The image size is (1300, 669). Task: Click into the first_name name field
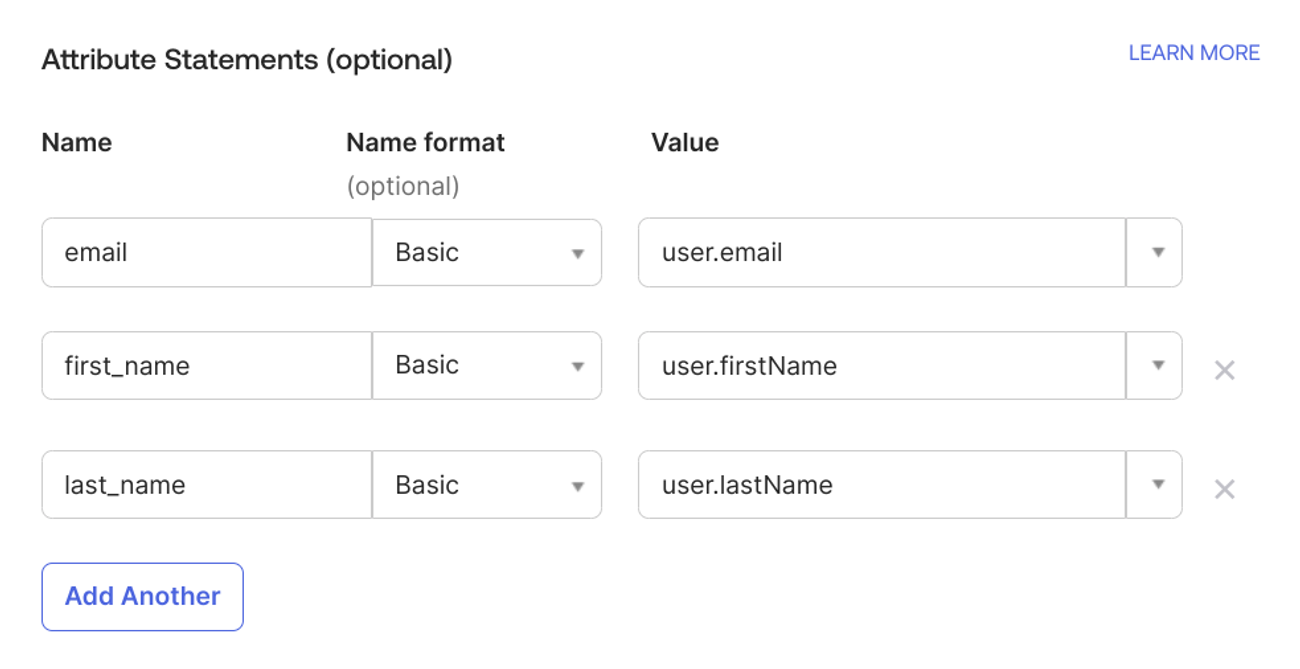pyautogui.click(x=206, y=366)
